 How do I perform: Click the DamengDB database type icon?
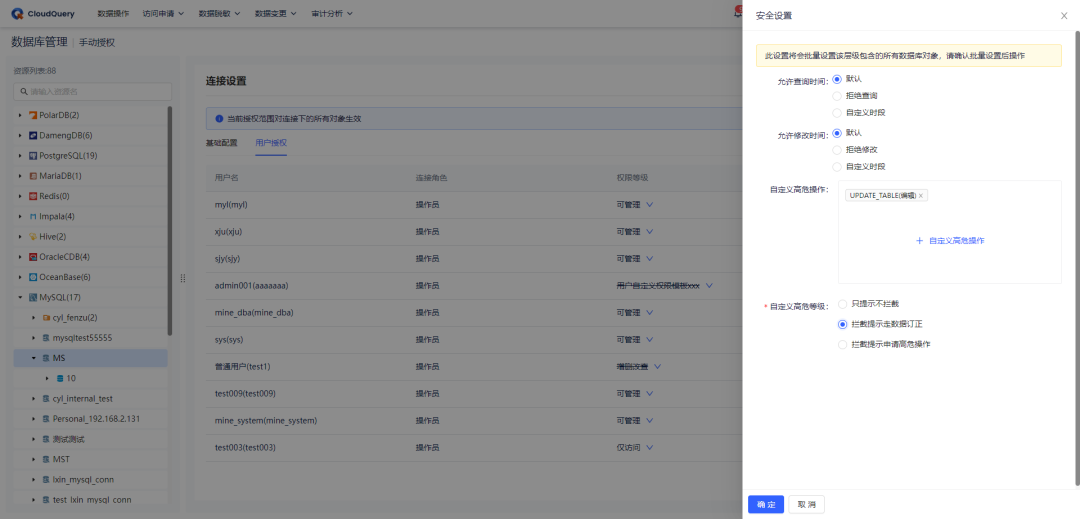coord(32,136)
